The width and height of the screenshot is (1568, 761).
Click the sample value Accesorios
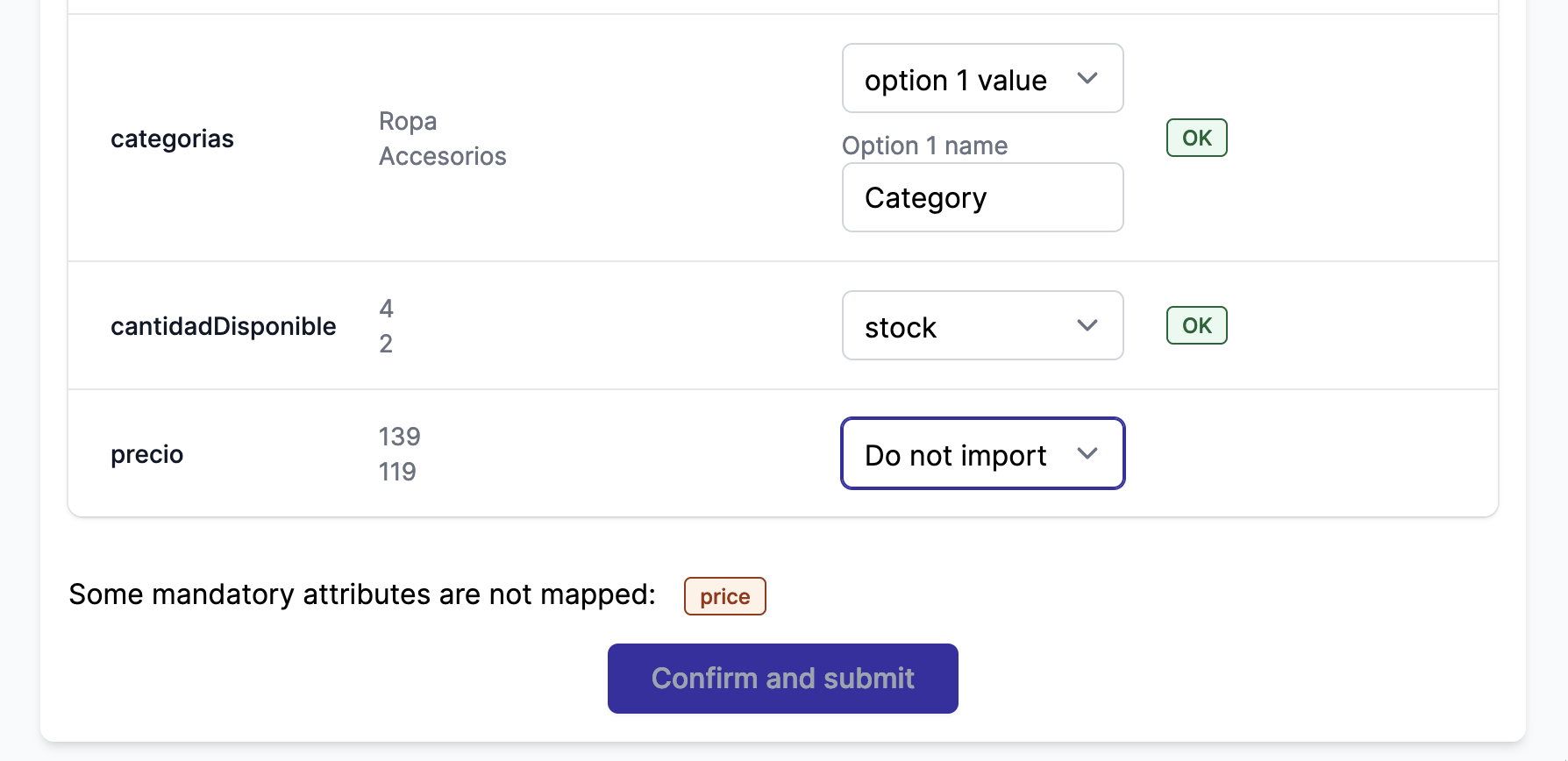pos(443,156)
